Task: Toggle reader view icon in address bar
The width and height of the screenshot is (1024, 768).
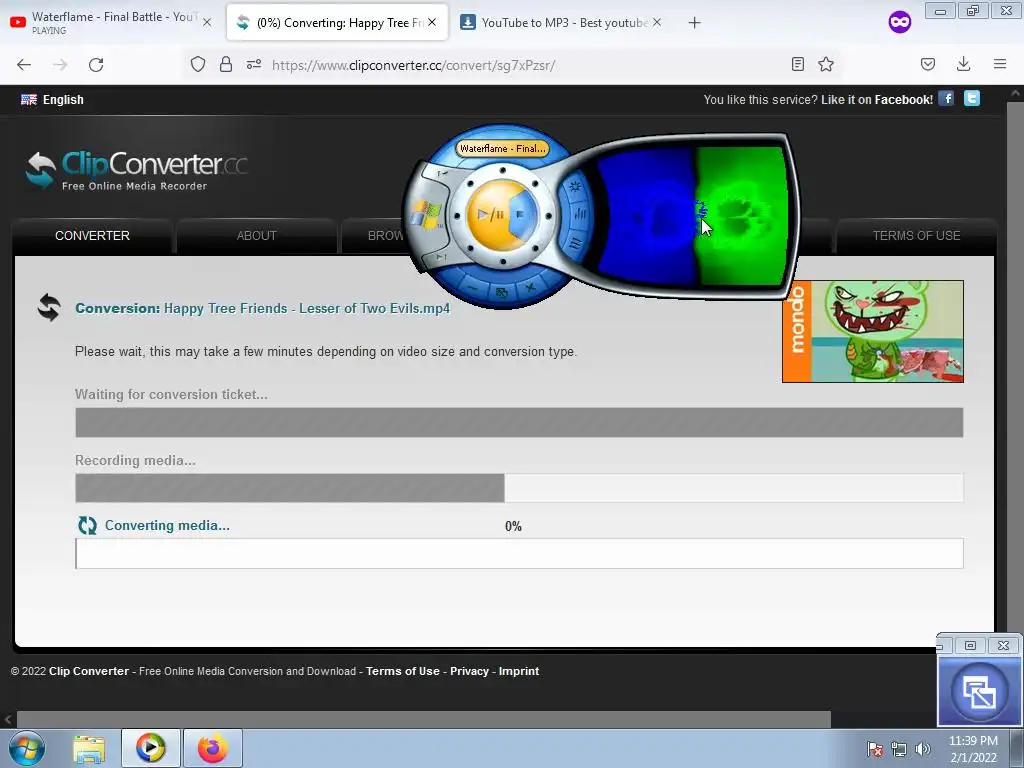Action: (797, 64)
